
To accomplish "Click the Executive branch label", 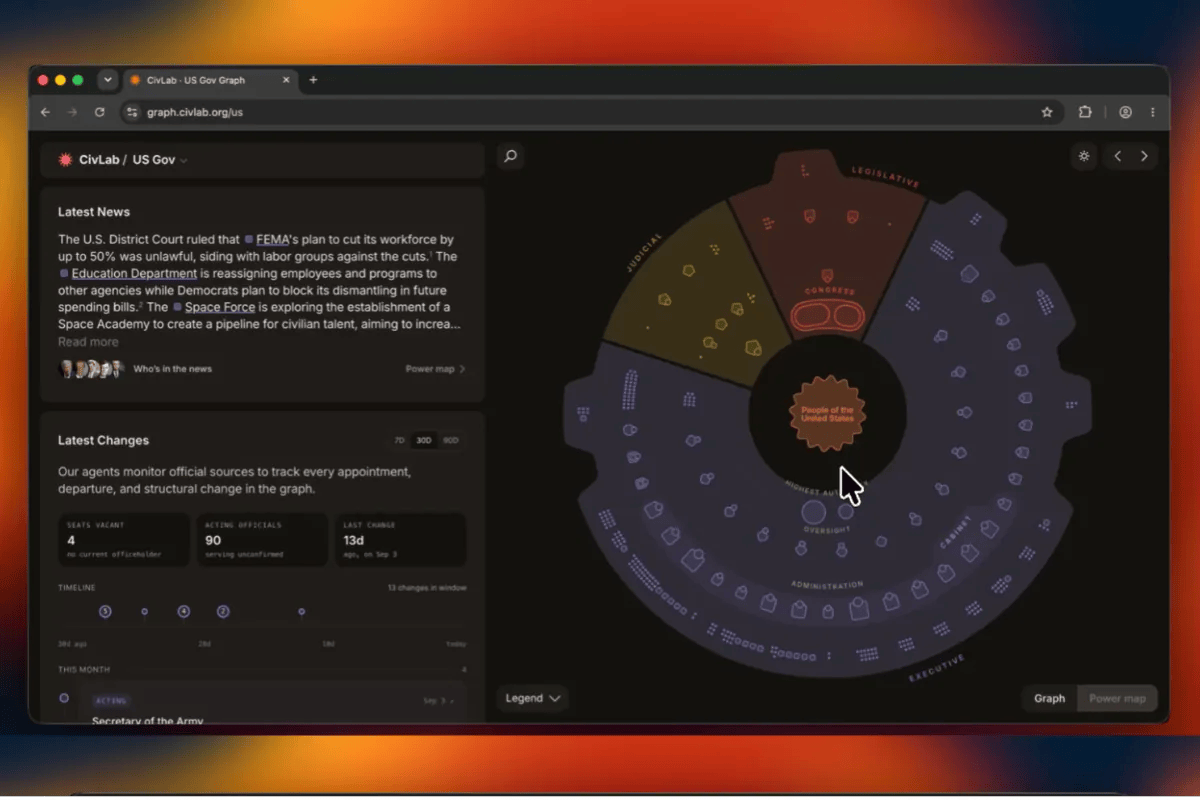I will (937, 668).
